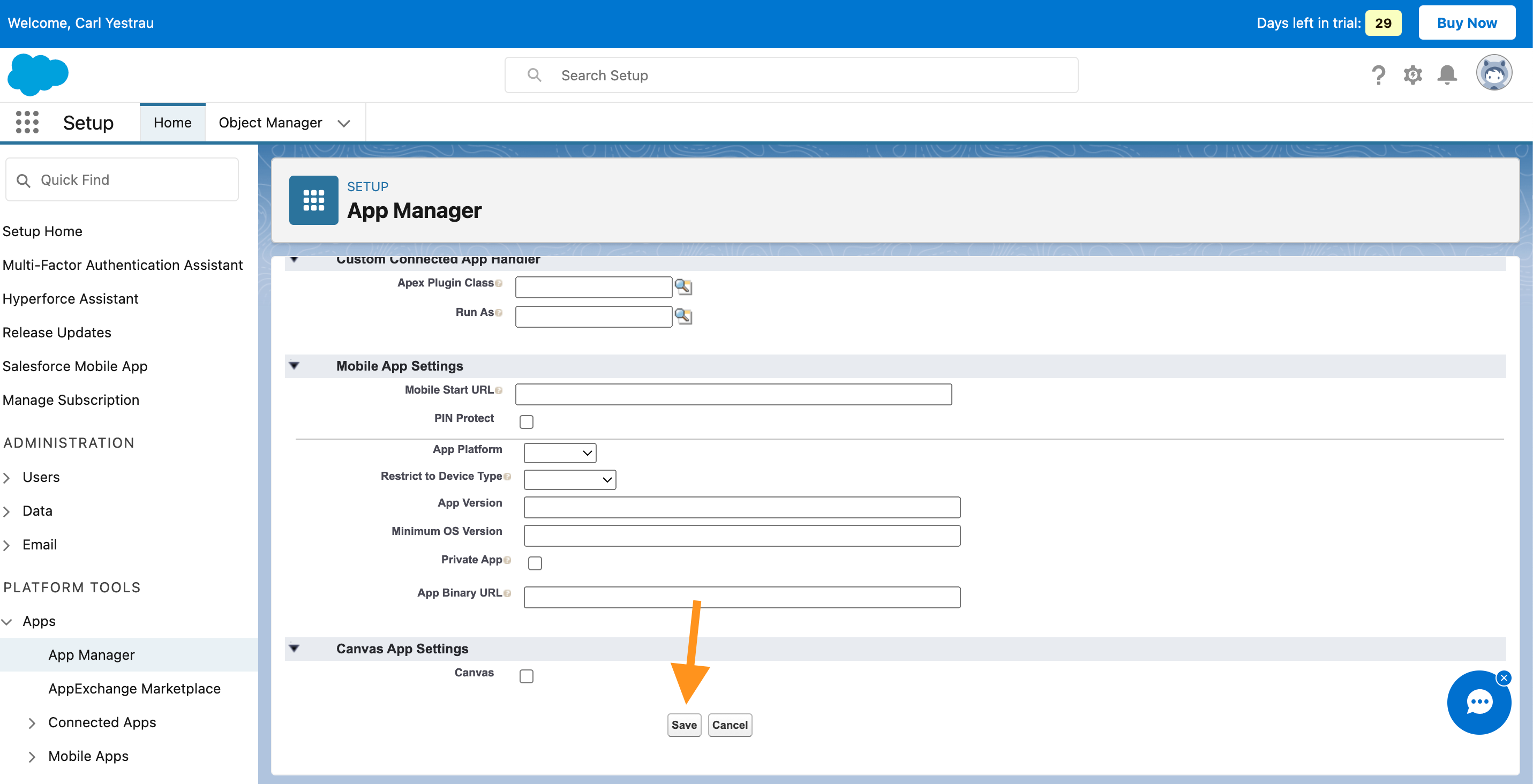
Task: Switch to the Object Manager tab
Action: [x=270, y=123]
